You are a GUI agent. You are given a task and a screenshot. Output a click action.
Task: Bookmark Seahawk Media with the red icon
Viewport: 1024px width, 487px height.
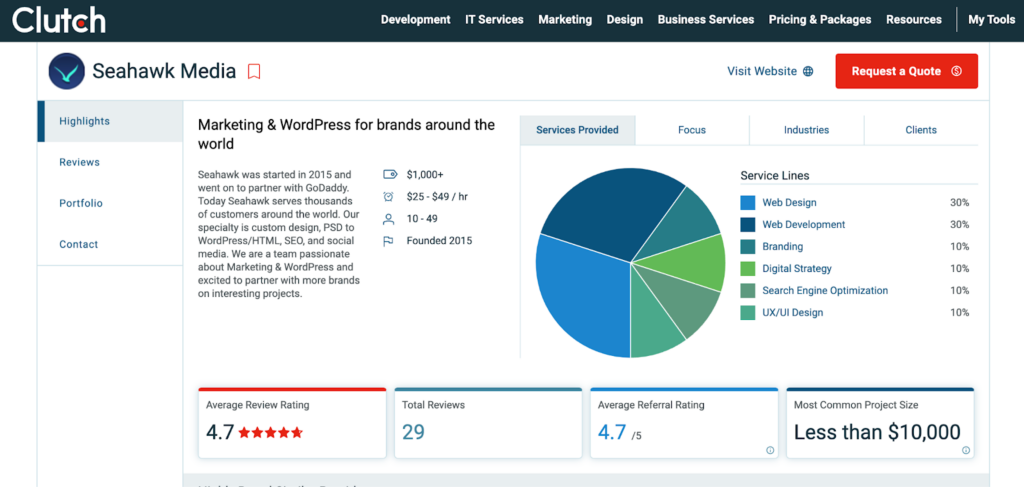click(254, 72)
